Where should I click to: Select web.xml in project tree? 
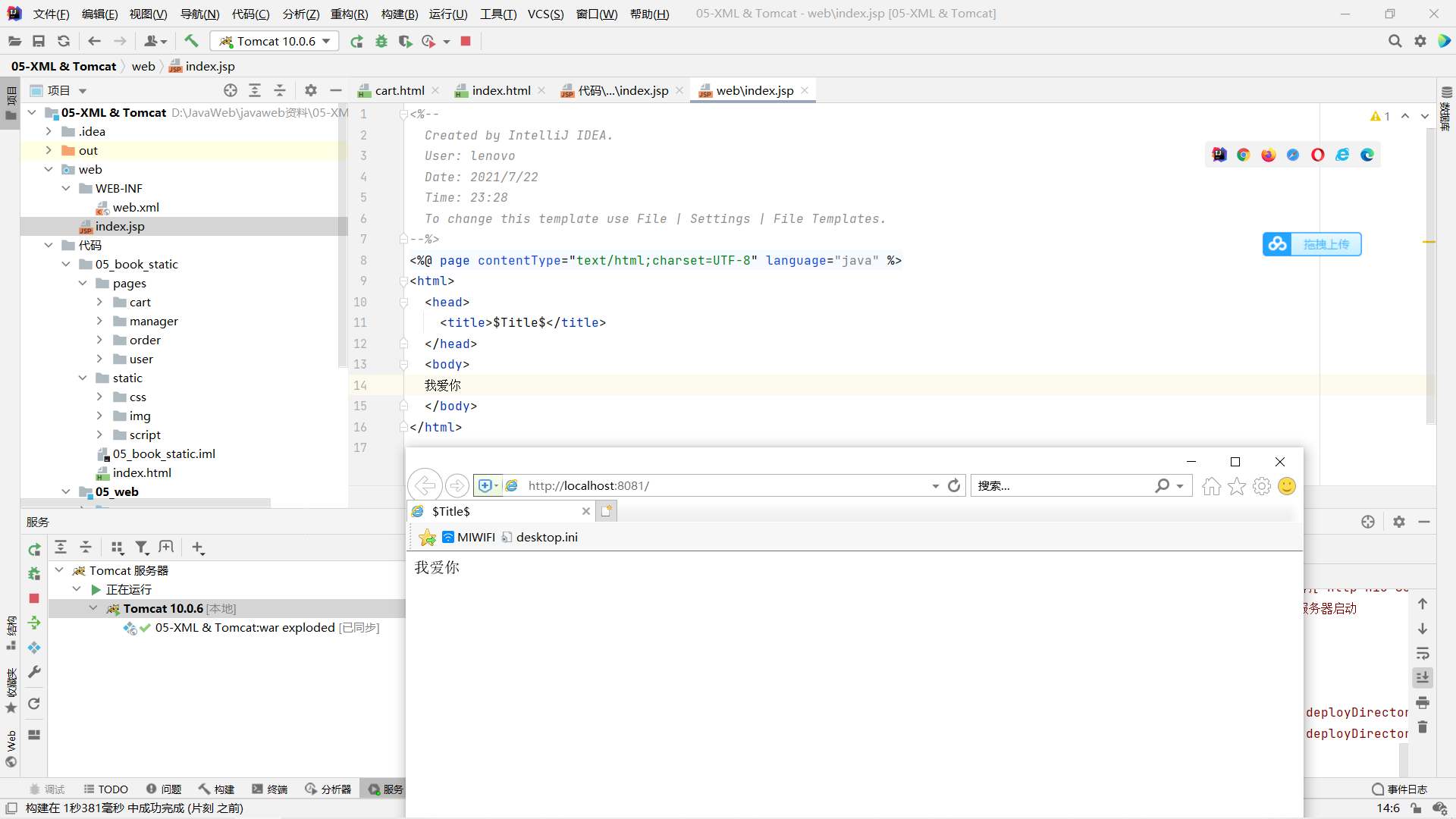tap(136, 207)
